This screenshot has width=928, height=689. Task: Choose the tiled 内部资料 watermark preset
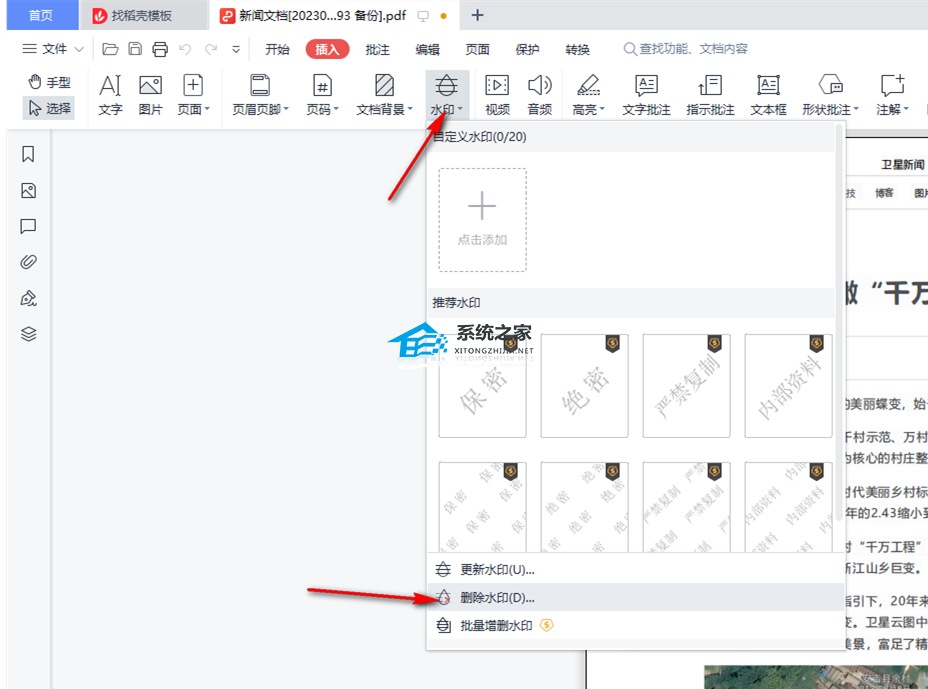[788, 507]
